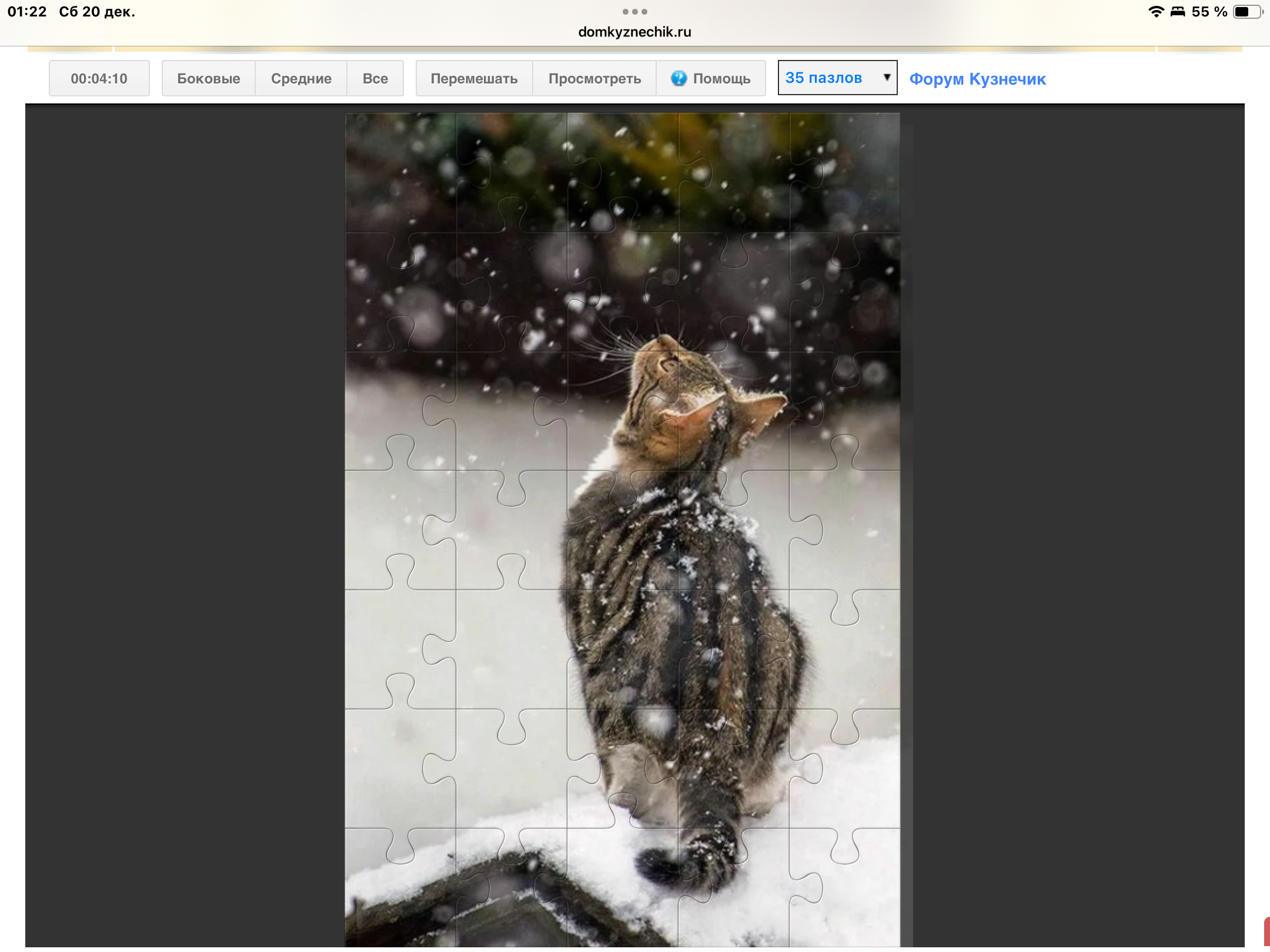
Task: Show only Средние middle pieces
Action: coord(300,78)
